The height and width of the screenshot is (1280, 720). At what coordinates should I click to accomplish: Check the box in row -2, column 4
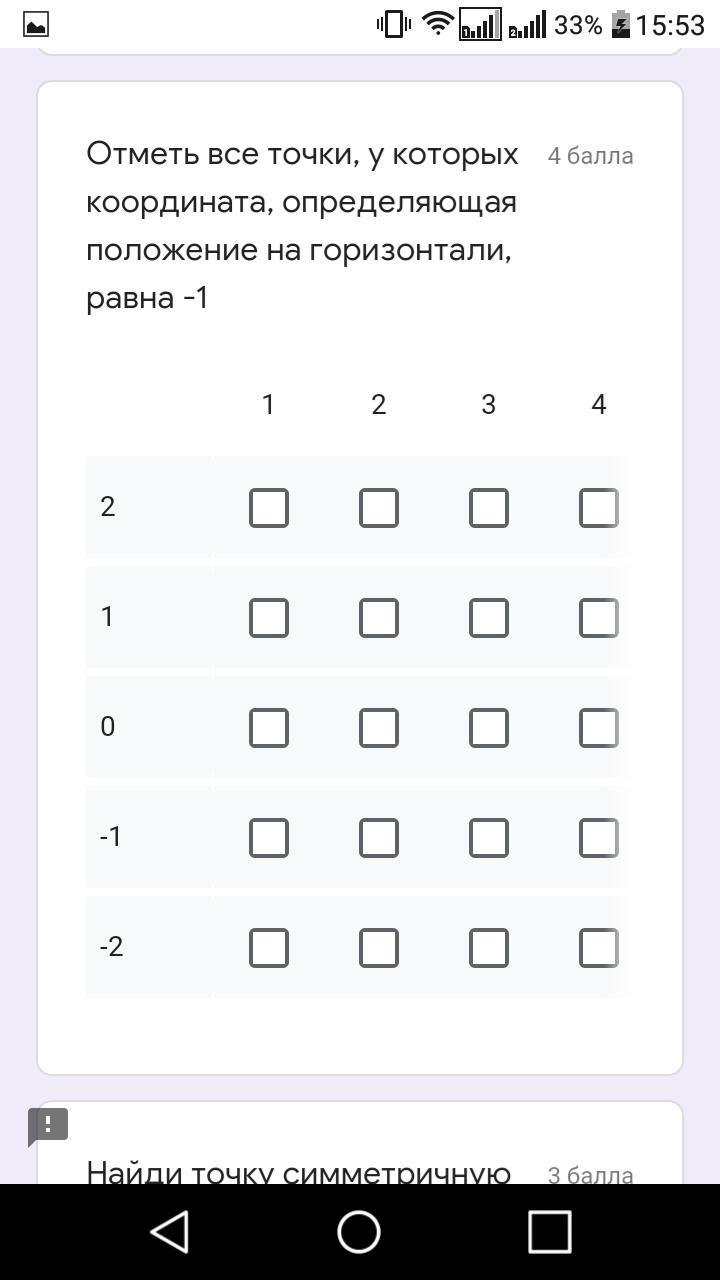tap(598, 948)
